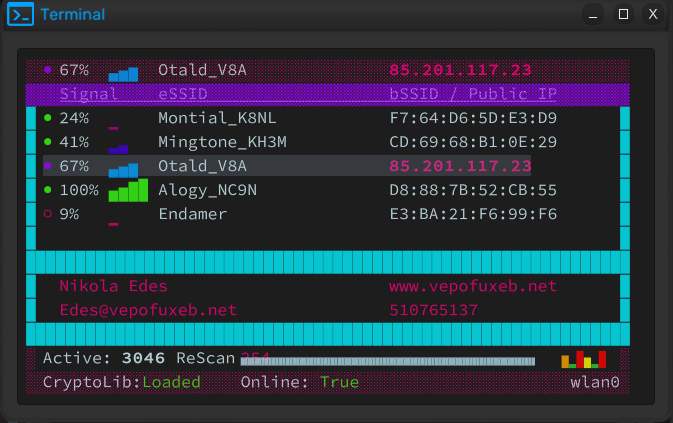The height and width of the screenshot is (423, 673).
Task: Maximize the Terminal window
Action: [623, 14]
